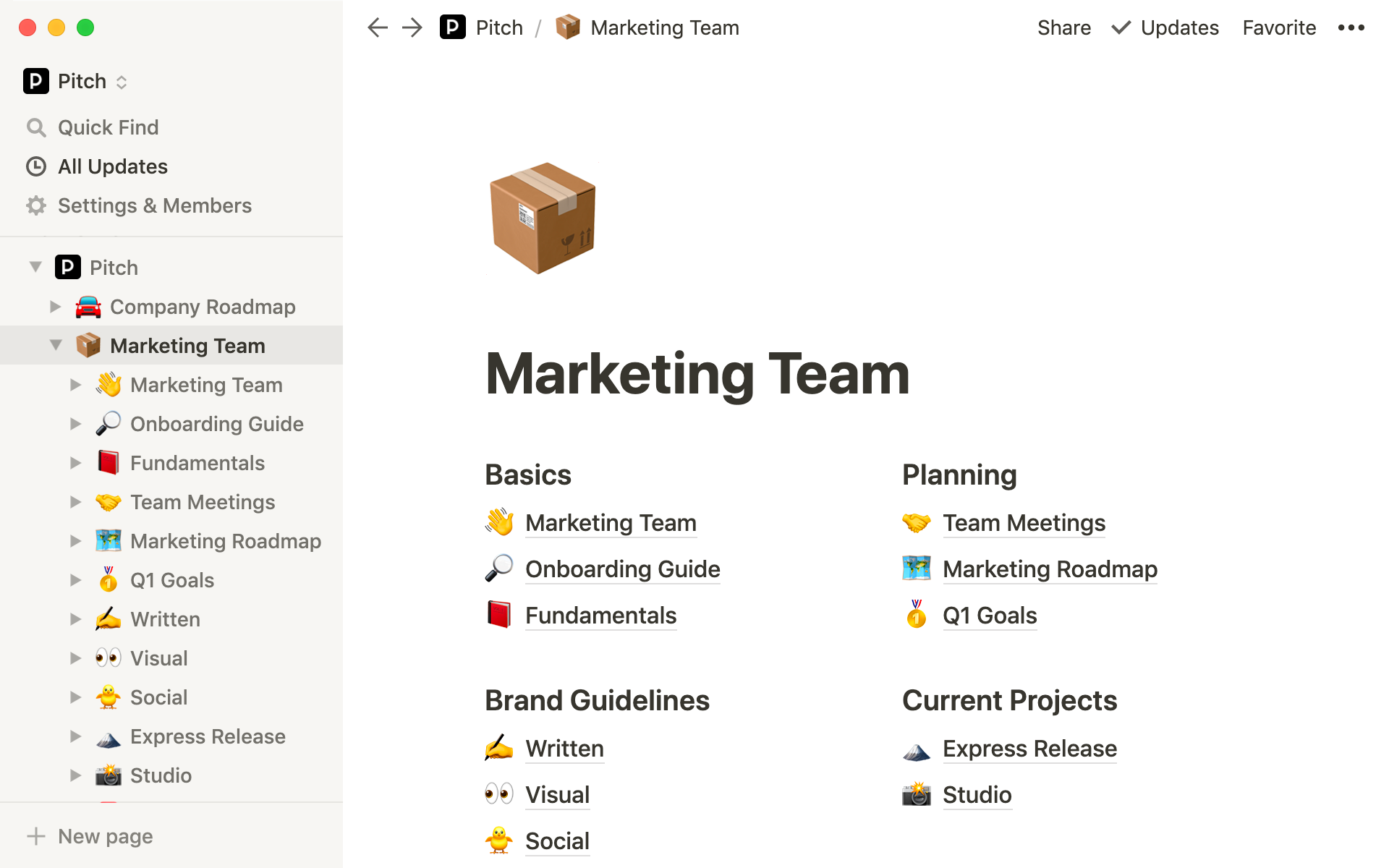Collapse the Marketing Team sidebar section
Screen dimensions: 1389x868
[56, 346]
